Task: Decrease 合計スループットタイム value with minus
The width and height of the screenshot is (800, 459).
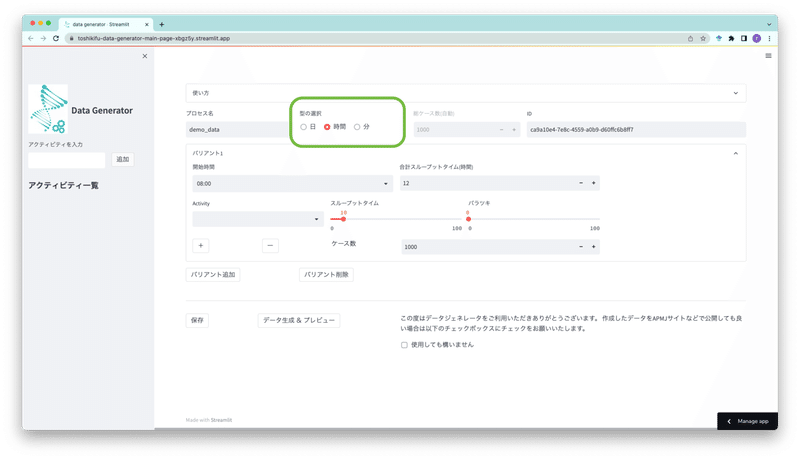Action: click(581, 183)
